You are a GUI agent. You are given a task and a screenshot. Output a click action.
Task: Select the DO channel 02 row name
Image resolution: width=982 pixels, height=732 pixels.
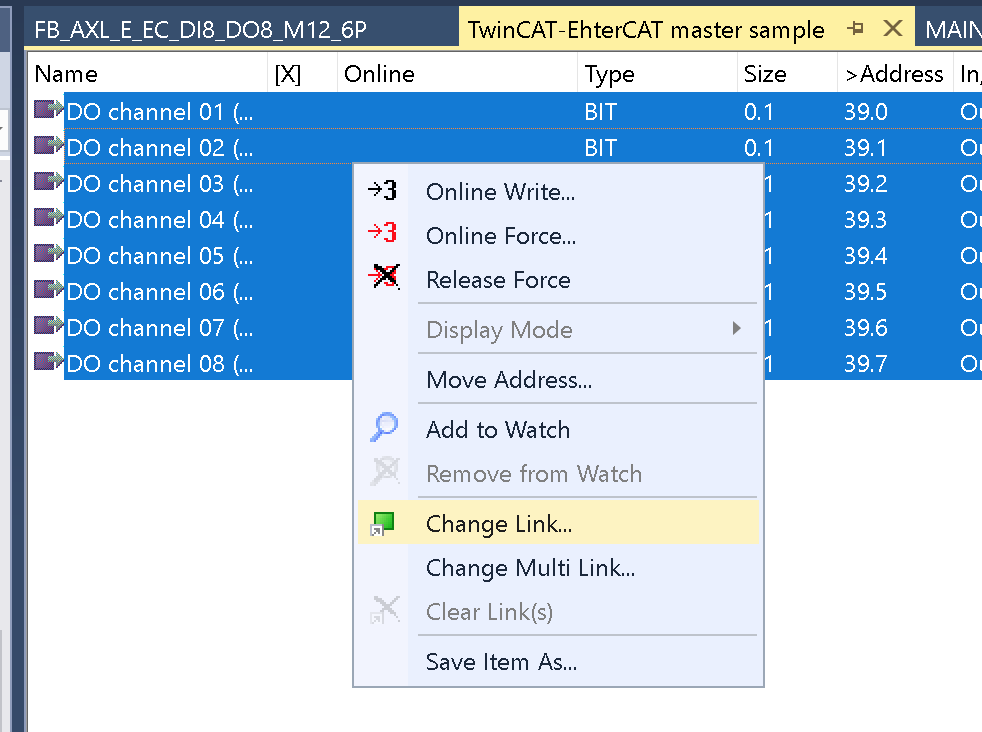160,148
